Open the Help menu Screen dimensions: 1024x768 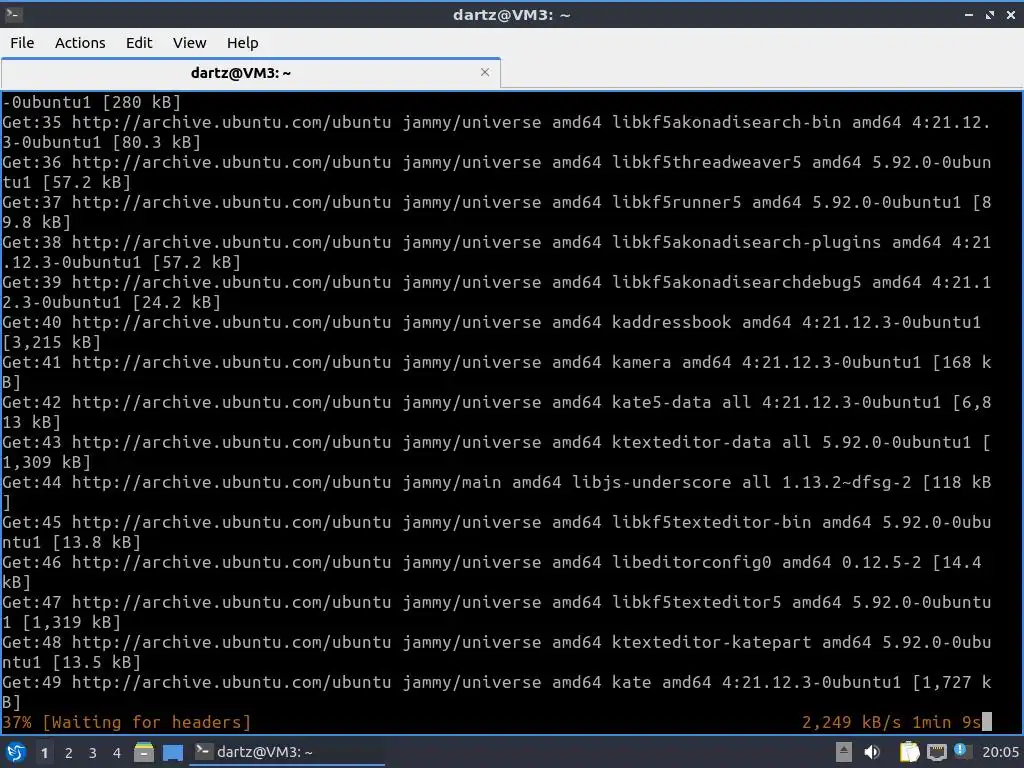coord(242,42)
